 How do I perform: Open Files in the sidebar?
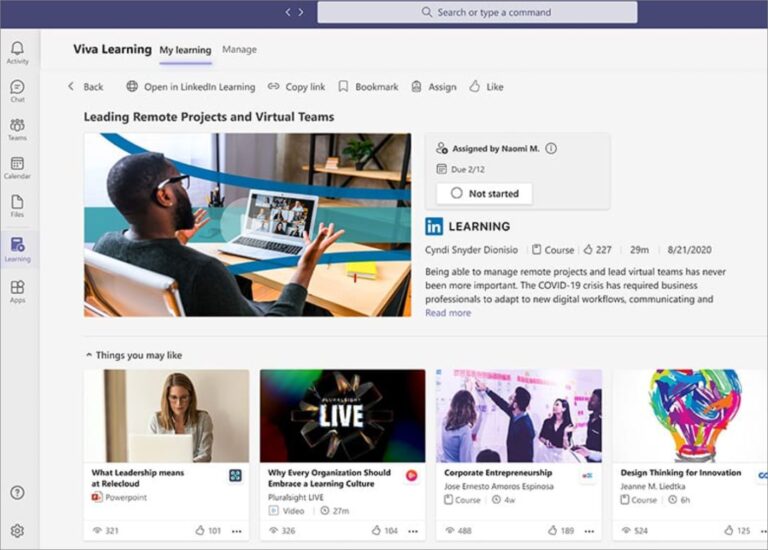[x=17, y=205]
